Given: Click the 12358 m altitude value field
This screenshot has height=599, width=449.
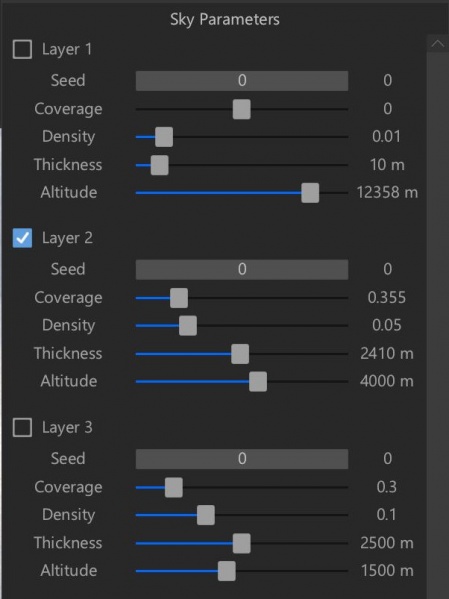Looking at the screenshot, I should click(x=387, y=193).
